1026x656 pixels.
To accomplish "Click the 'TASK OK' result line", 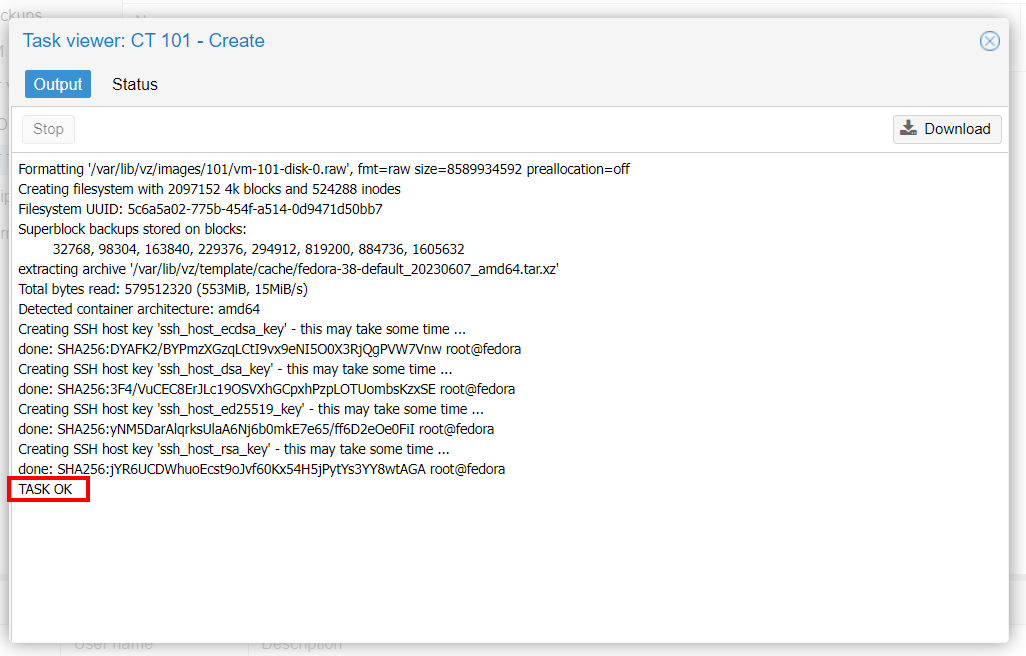I will tap(46, 489).
